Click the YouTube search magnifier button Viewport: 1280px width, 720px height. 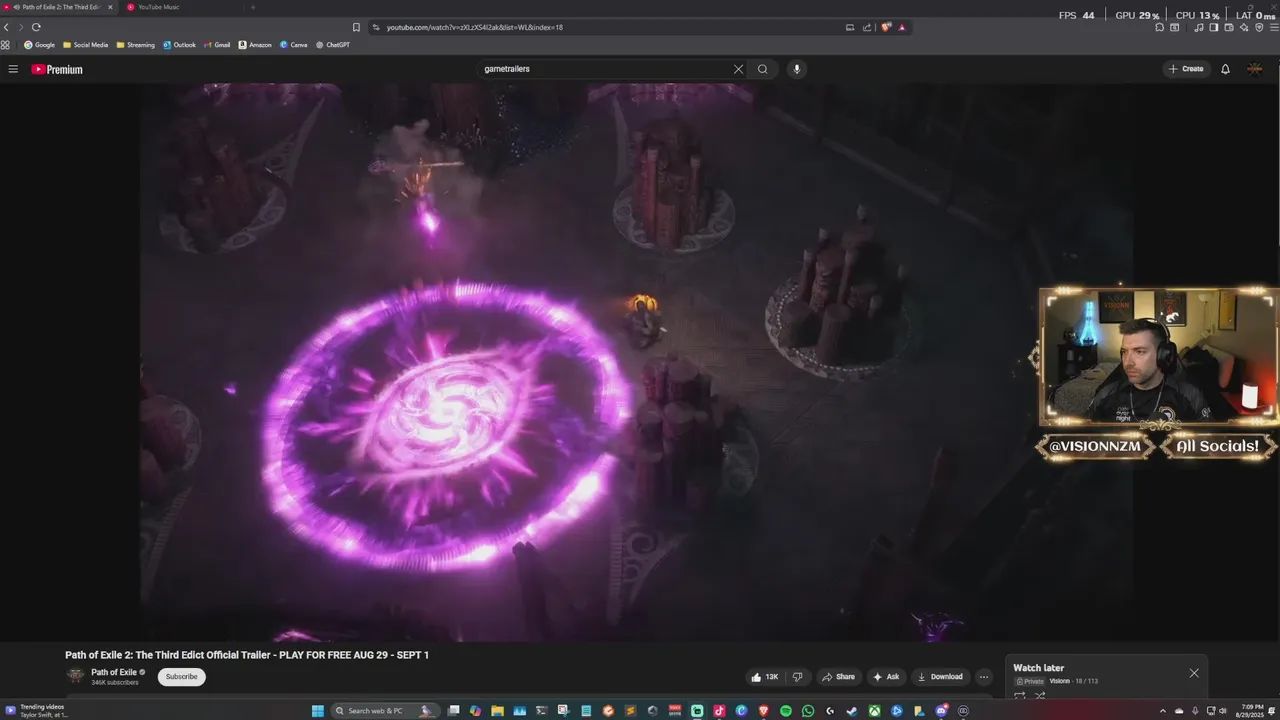[762, 69]
